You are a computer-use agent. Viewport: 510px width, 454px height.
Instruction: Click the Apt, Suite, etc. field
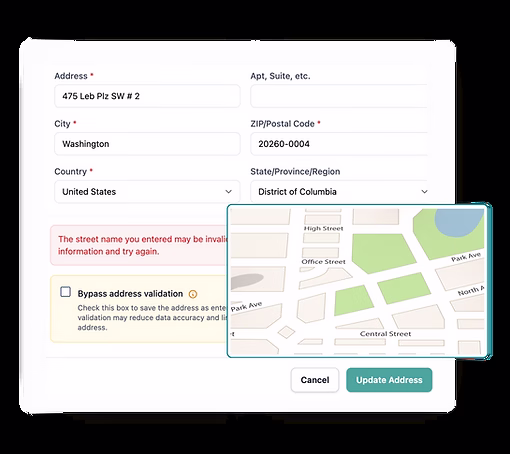click(x=339, y=96)
